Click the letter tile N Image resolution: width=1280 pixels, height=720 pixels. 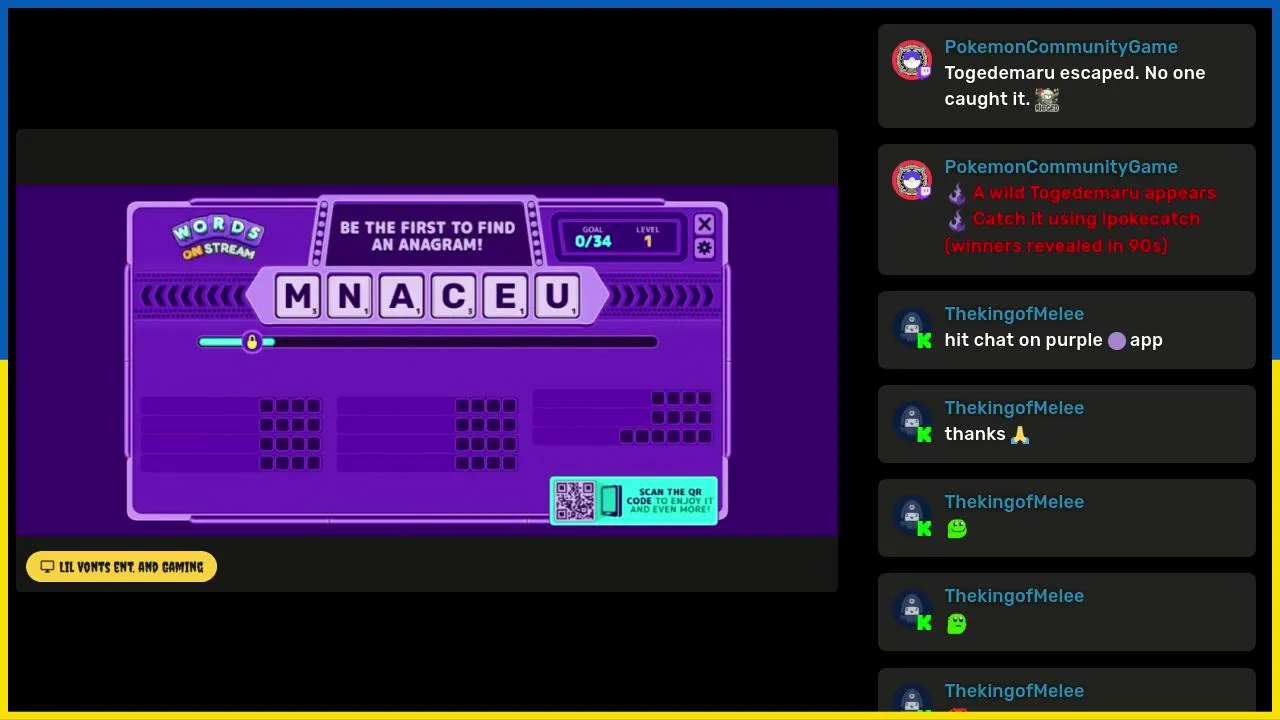pos(349,296)
